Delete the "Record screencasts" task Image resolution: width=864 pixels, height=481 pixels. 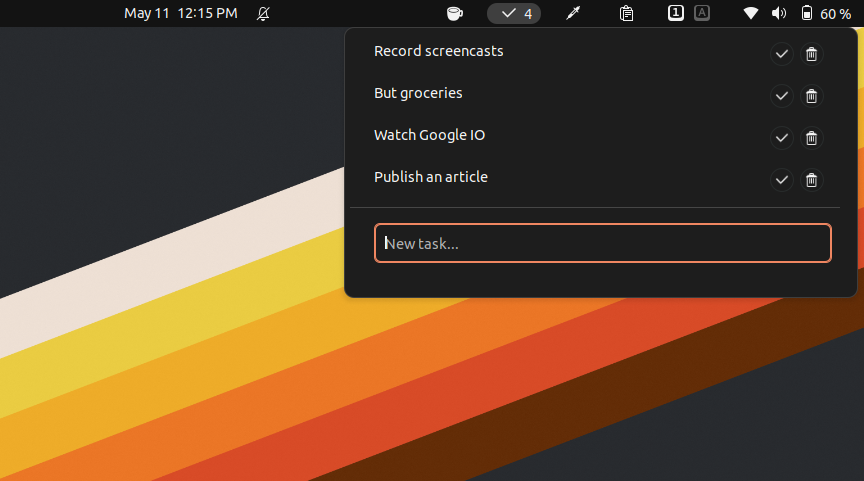[811, 54]
